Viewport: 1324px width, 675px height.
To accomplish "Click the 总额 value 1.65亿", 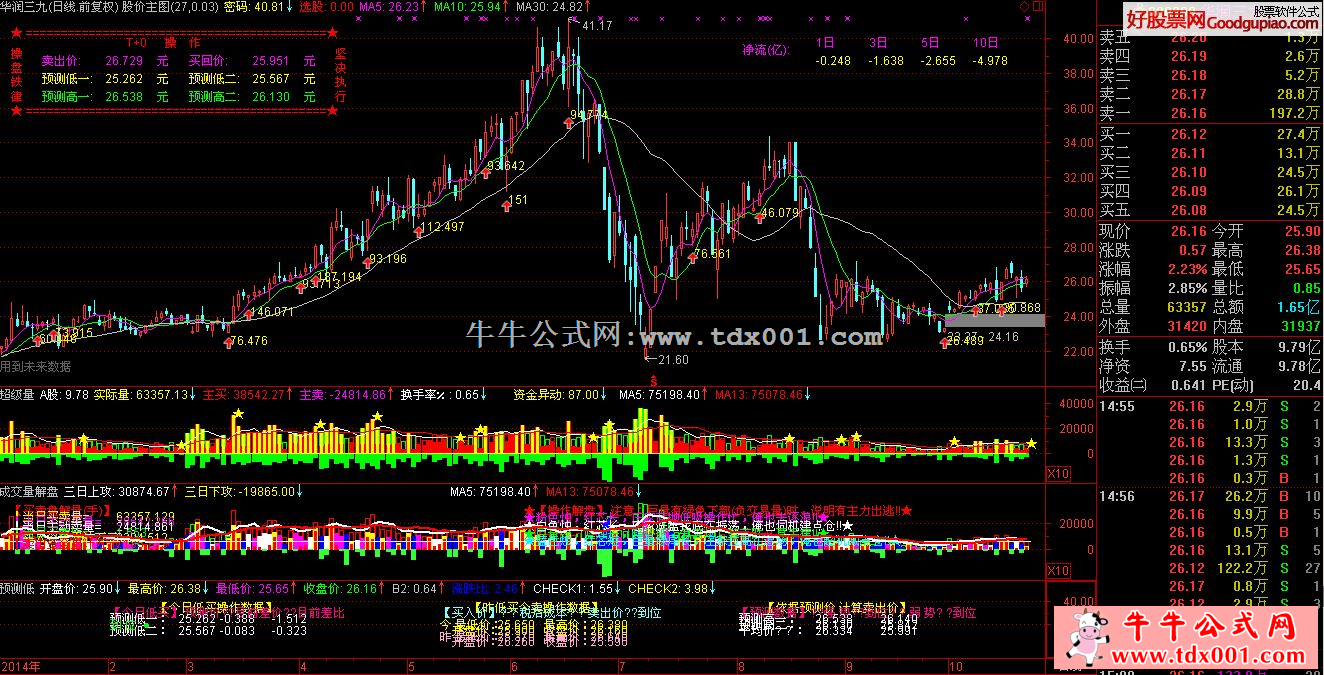I will click(x=1300, y=308).
